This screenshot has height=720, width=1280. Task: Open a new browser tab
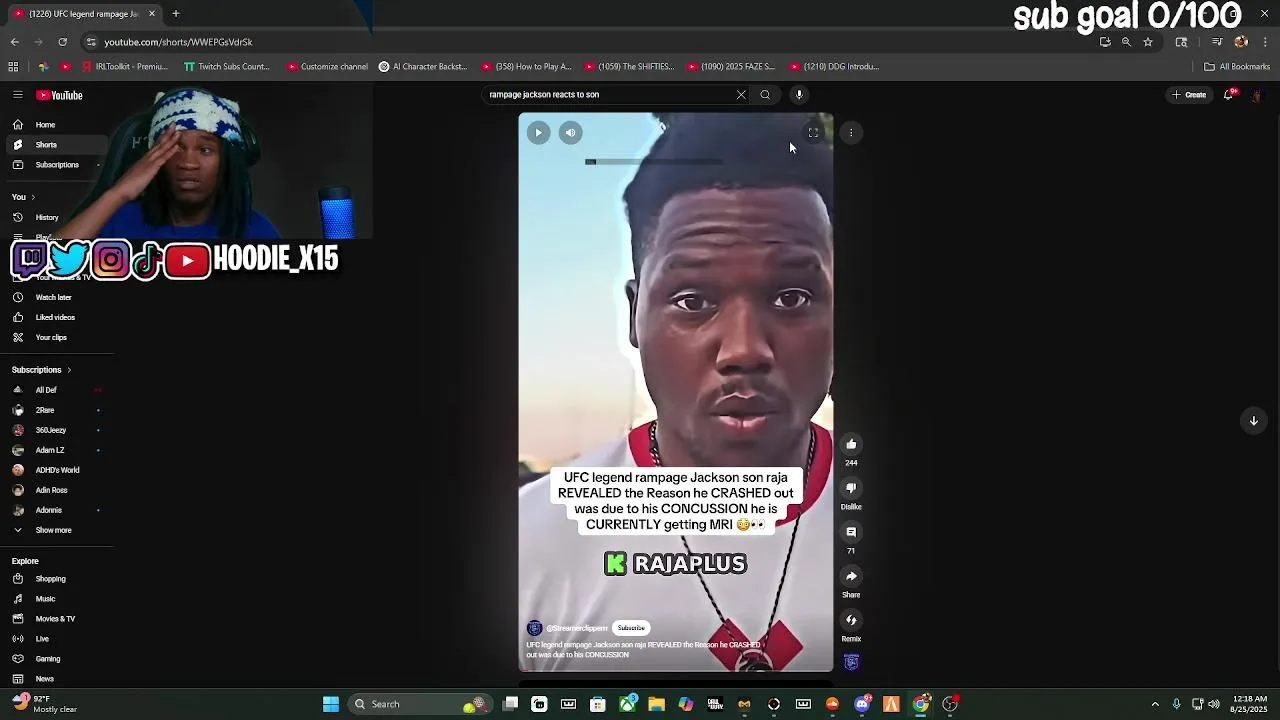click(176, 14)
